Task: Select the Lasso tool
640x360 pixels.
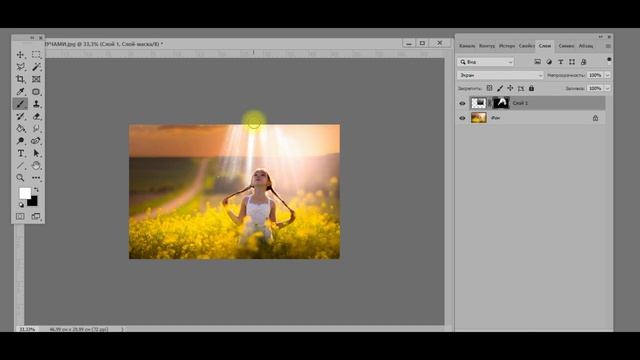Action: (20, 67)
